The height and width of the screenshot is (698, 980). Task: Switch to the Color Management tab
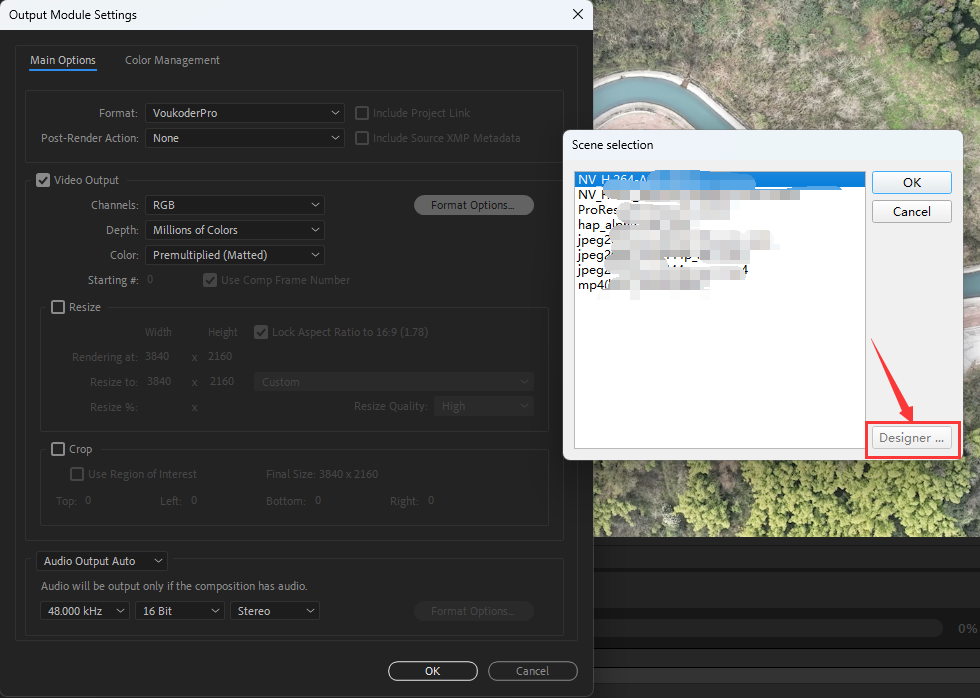click(x=172, y=60)
